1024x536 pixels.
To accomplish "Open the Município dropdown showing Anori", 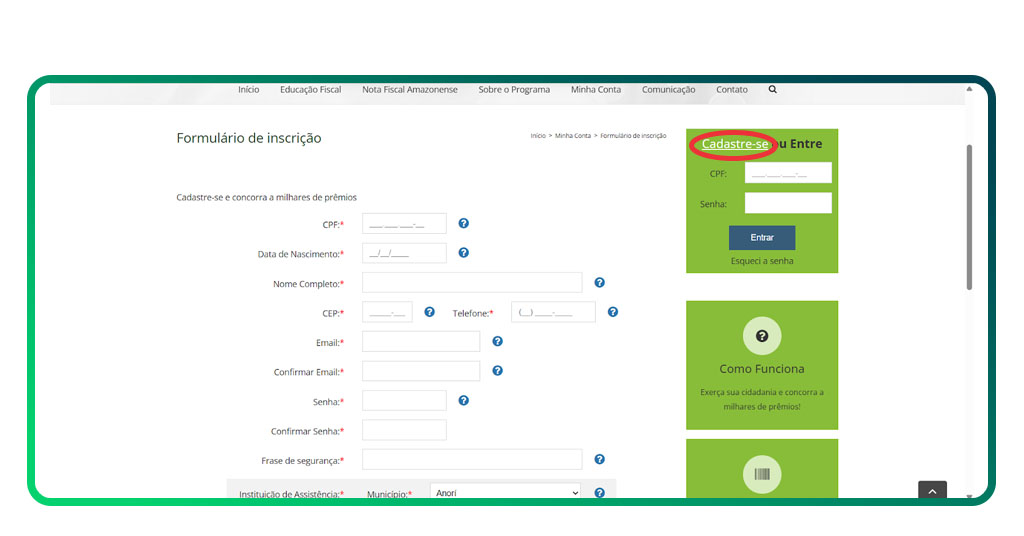I will click(x=505, y=493).
